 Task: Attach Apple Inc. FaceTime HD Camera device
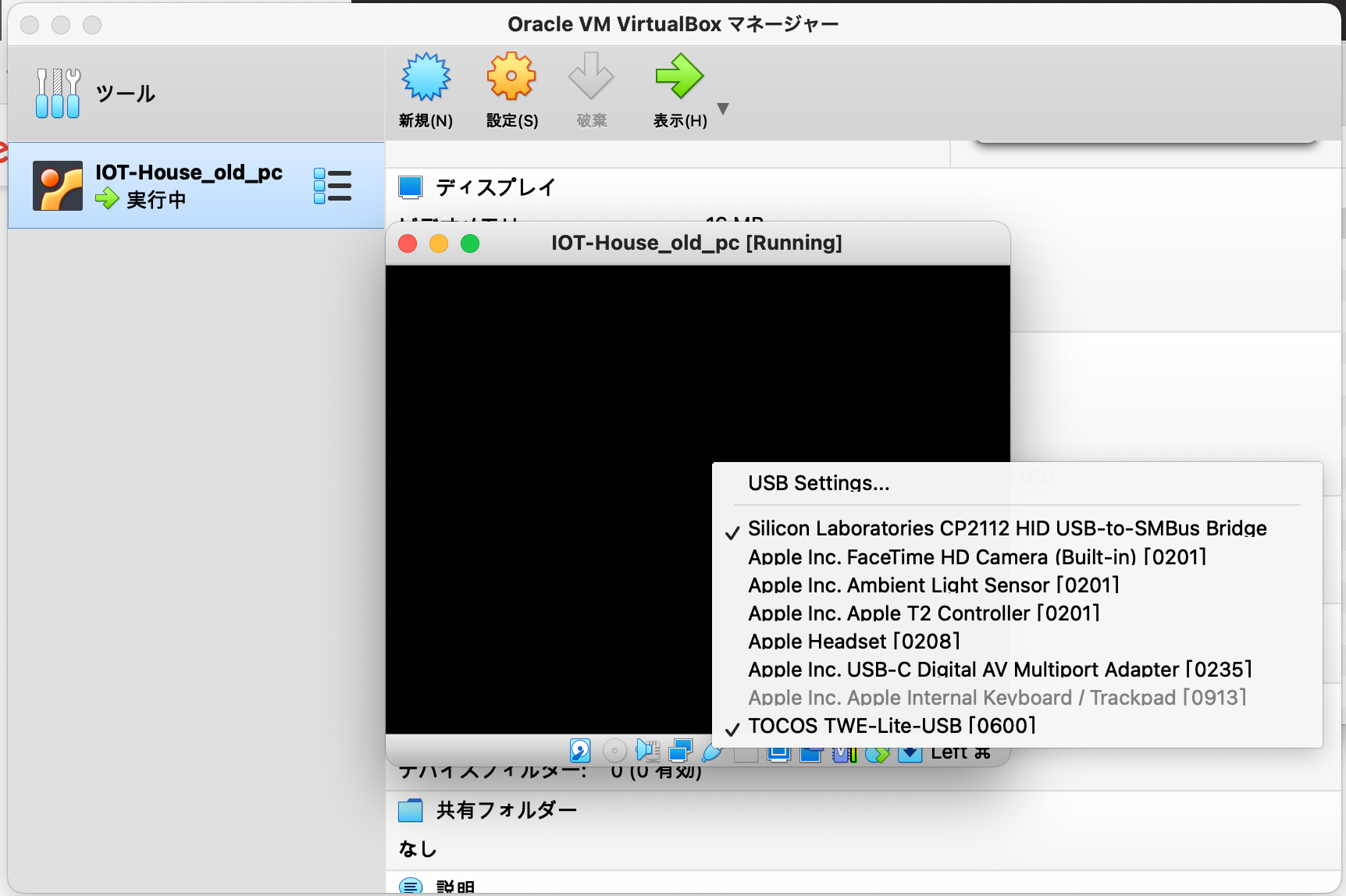pyautogui.click(x=1017, y=557)
